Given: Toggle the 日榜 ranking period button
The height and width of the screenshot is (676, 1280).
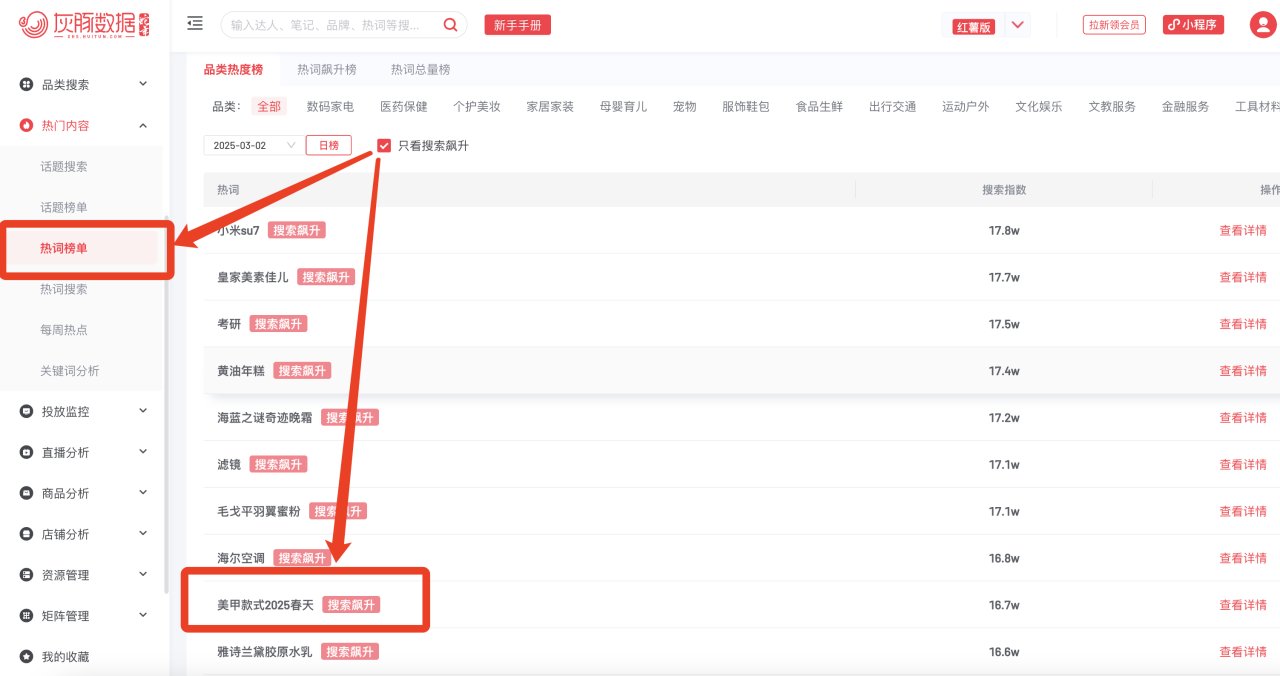Looking at the screenshot, I should tap(328, 146).
